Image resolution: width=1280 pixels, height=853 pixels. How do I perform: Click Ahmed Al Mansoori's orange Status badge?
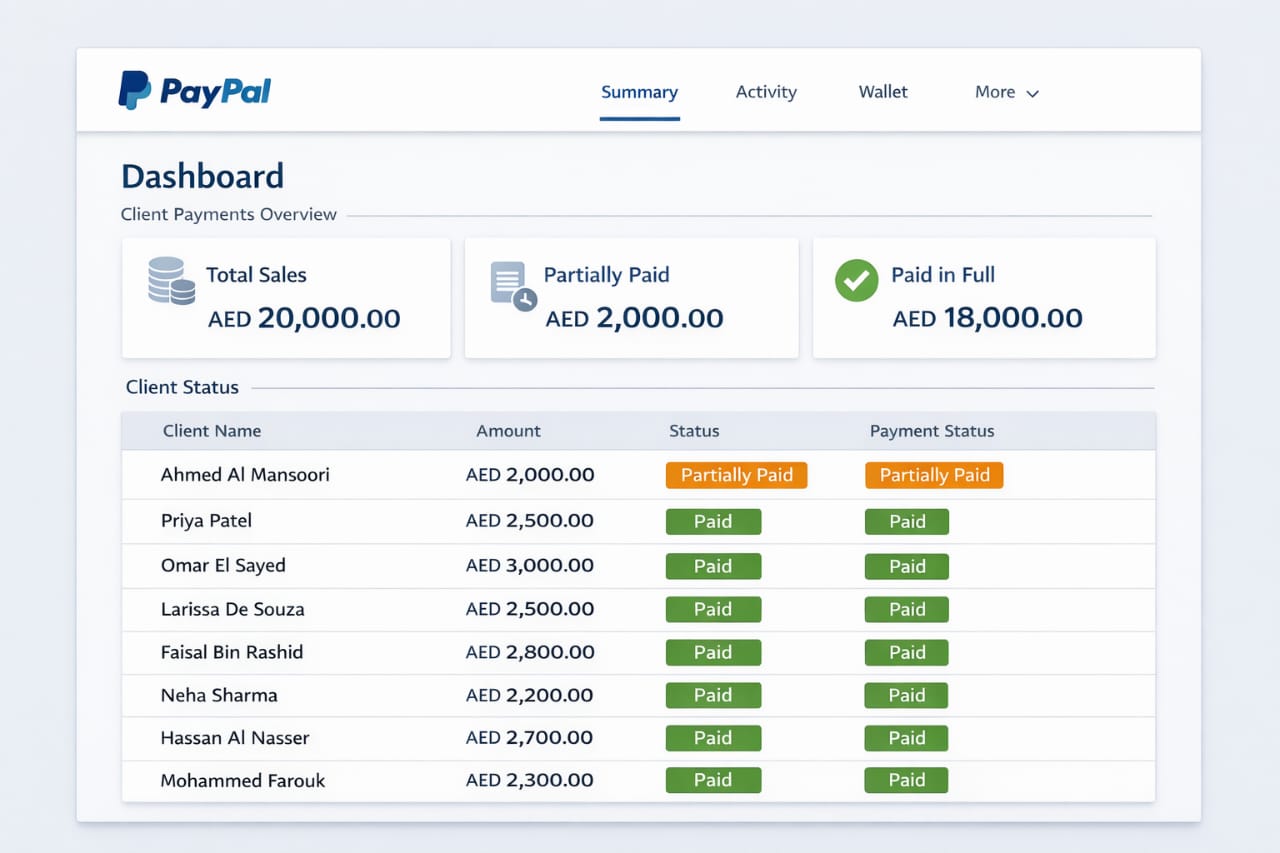tap(736, 476)
